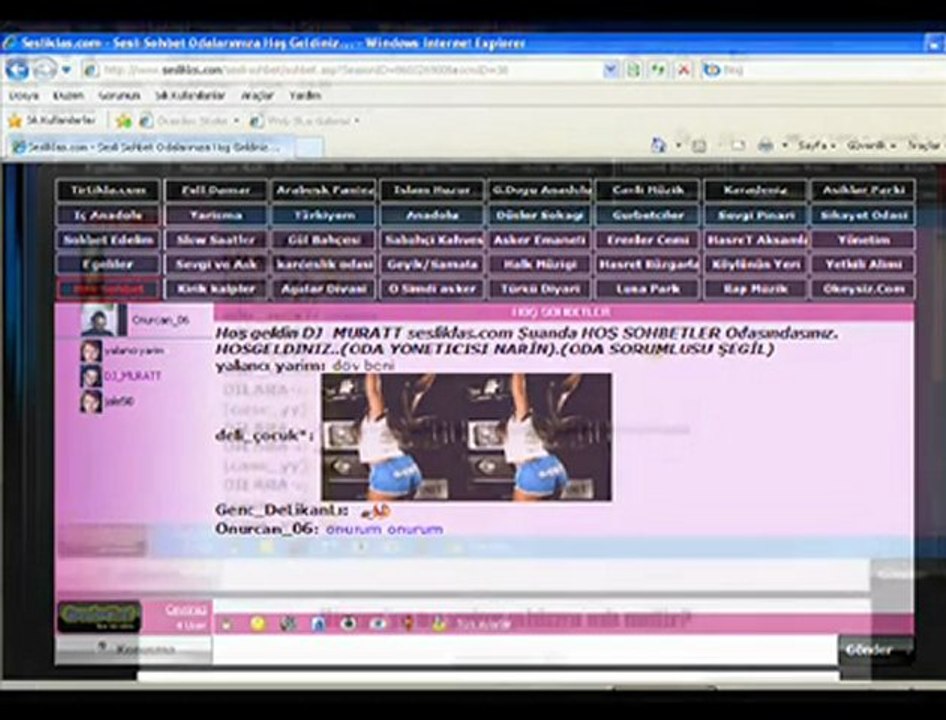Click the address bar URL field
Image resolution: width=946 pixels, height=720 pixels.
(x=342, y=70)
